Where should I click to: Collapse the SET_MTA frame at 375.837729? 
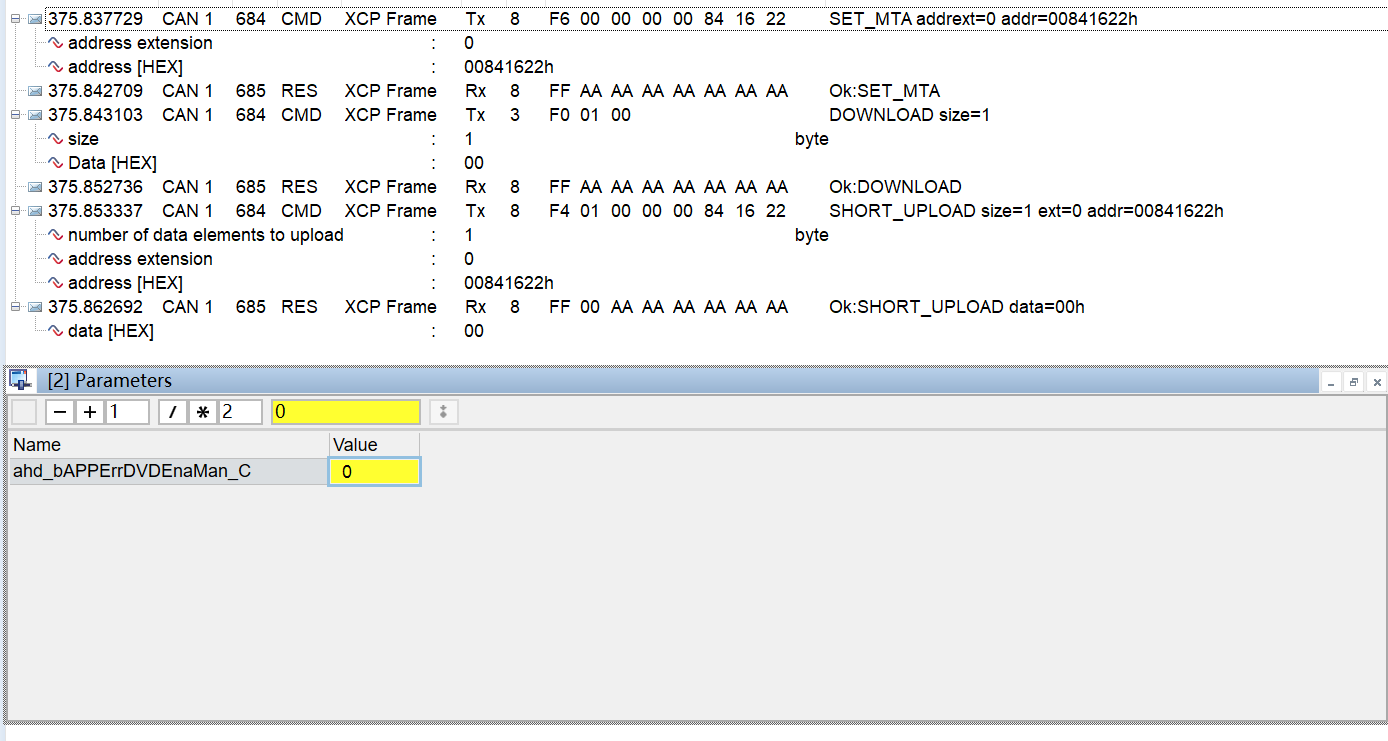click(x=15, y=19)
